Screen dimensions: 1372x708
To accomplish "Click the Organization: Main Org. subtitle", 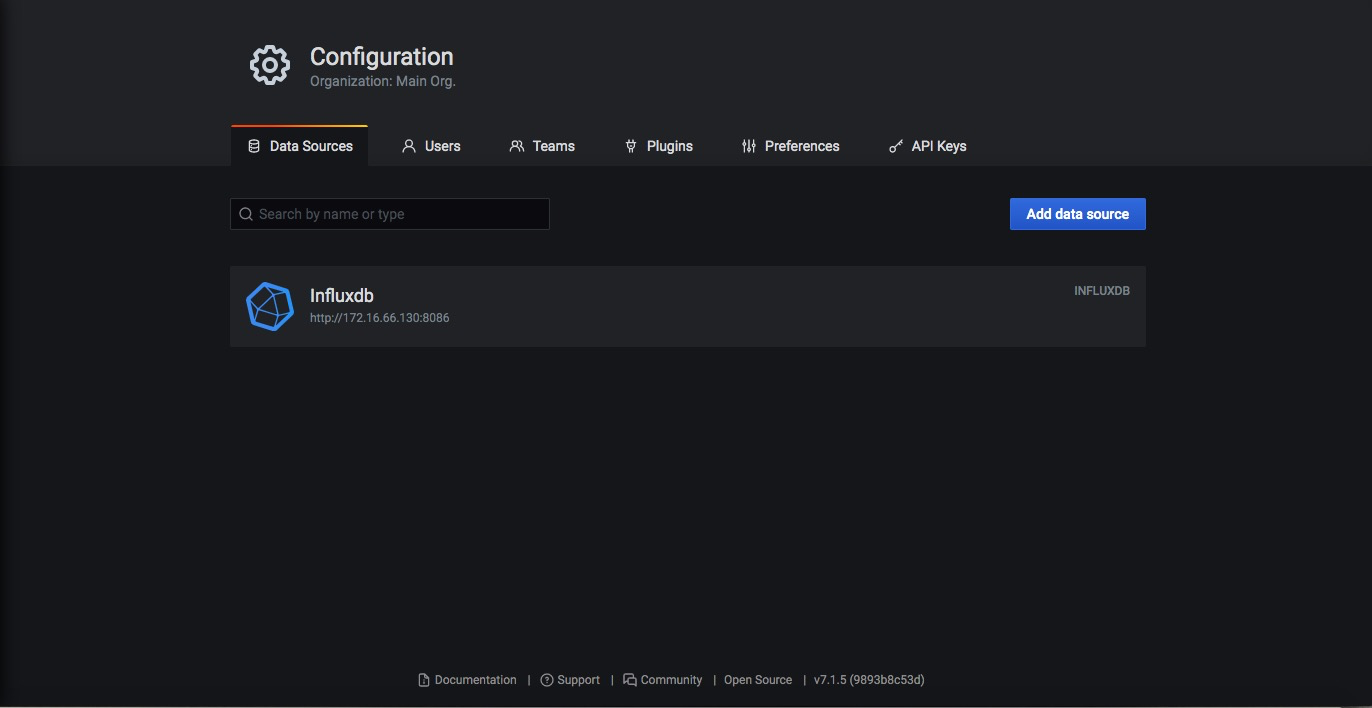I will (x=383, y=81).
